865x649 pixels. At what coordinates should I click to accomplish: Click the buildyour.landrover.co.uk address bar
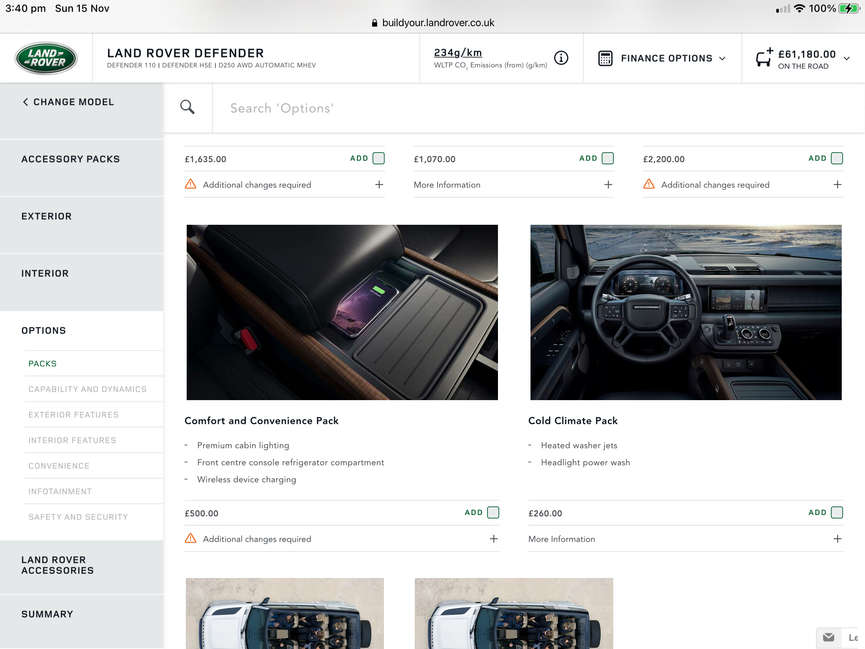tap(432, 23)
